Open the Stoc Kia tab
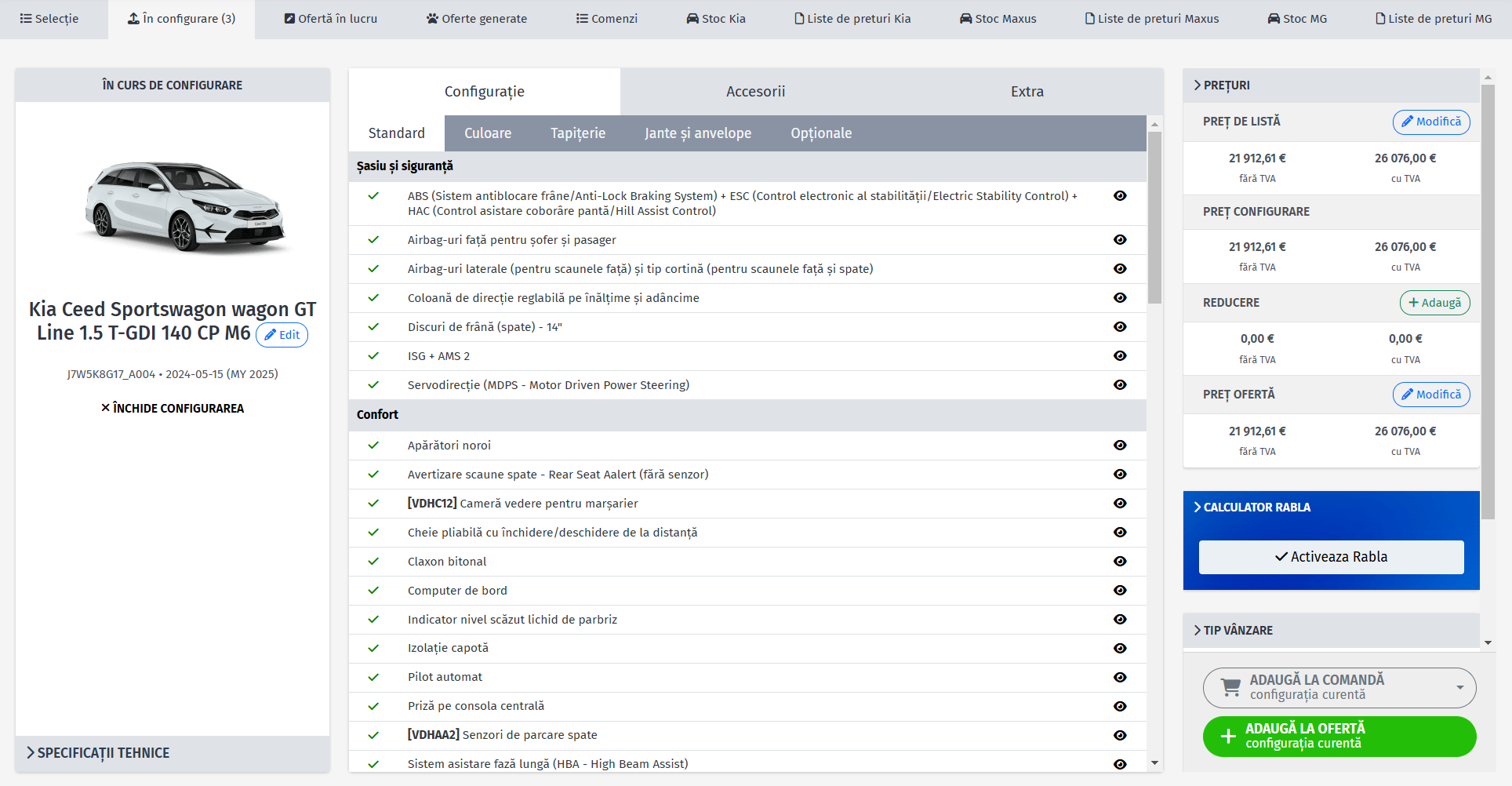This screenshot has height=786, width=1512. click(x=716, y=19)
